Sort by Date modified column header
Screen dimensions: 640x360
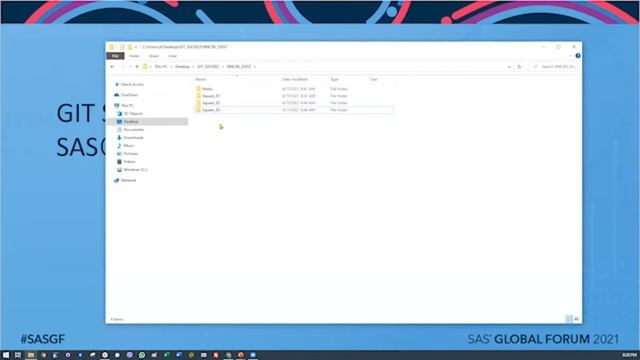pyautogui.click(x=295, y=79)
